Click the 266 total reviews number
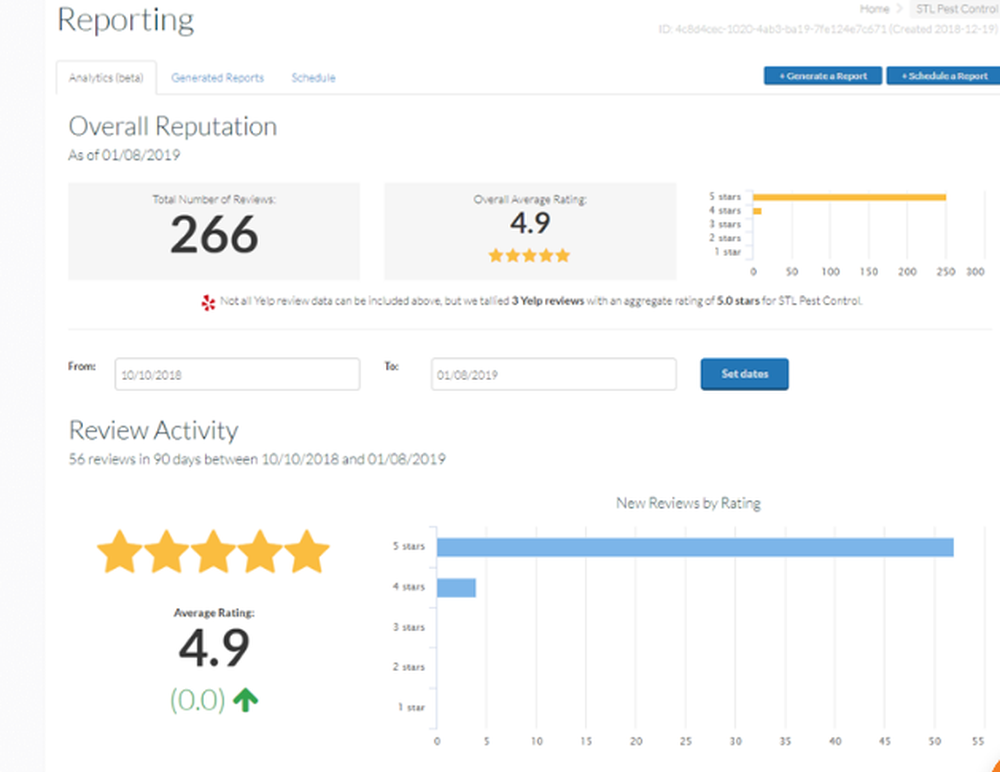Image resolution: width=1000 pixels, height=772 pixels. 214,236
